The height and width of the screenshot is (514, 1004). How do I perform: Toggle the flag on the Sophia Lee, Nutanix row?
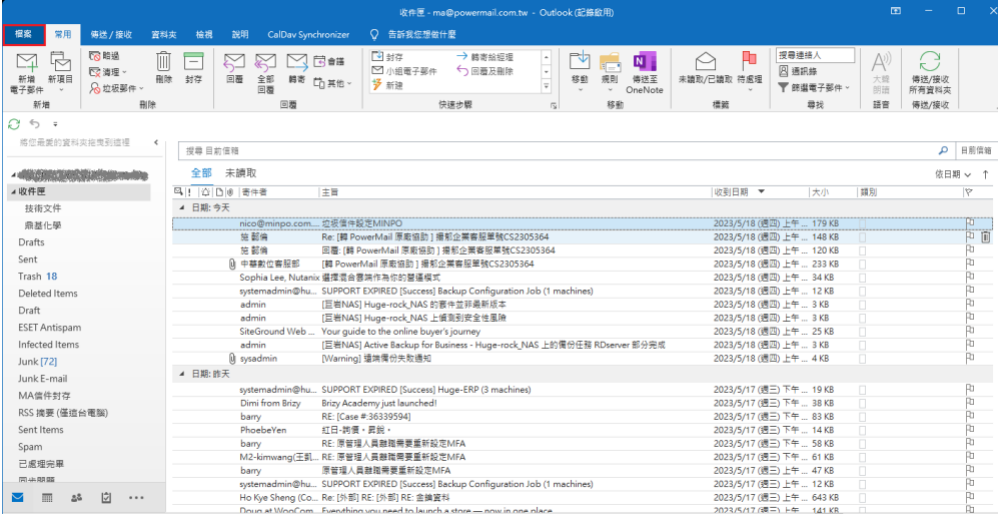point(969,277)
